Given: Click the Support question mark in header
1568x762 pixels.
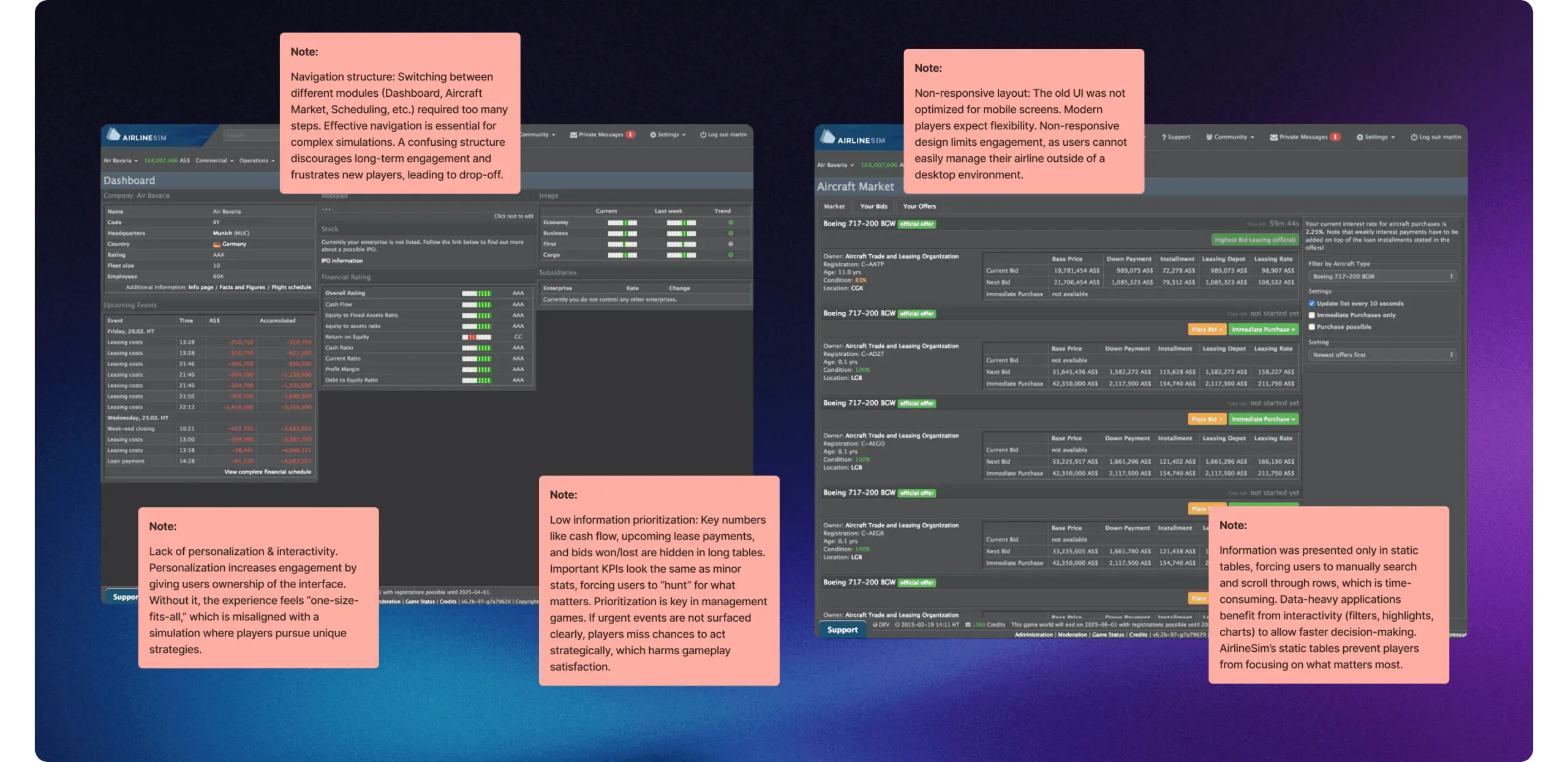Looking at the screenshot, I should pos(1164,137).
